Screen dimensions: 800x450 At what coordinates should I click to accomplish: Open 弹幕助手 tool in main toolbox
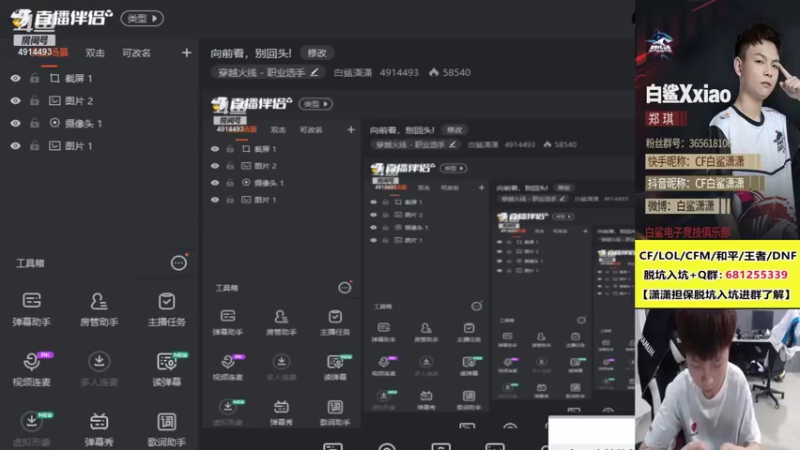32,309
